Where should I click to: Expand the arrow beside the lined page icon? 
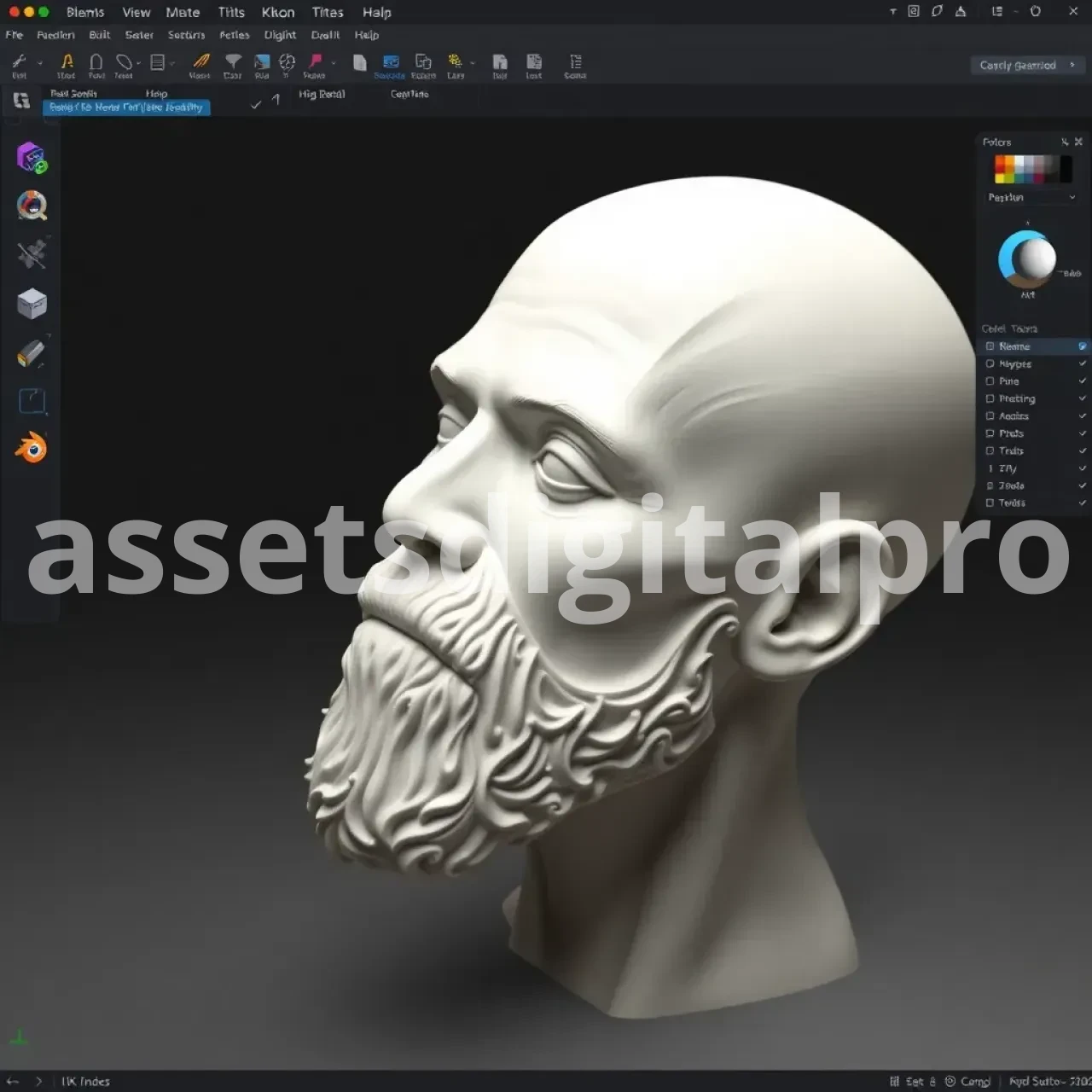pyautogui.click(x=171, y=62)
